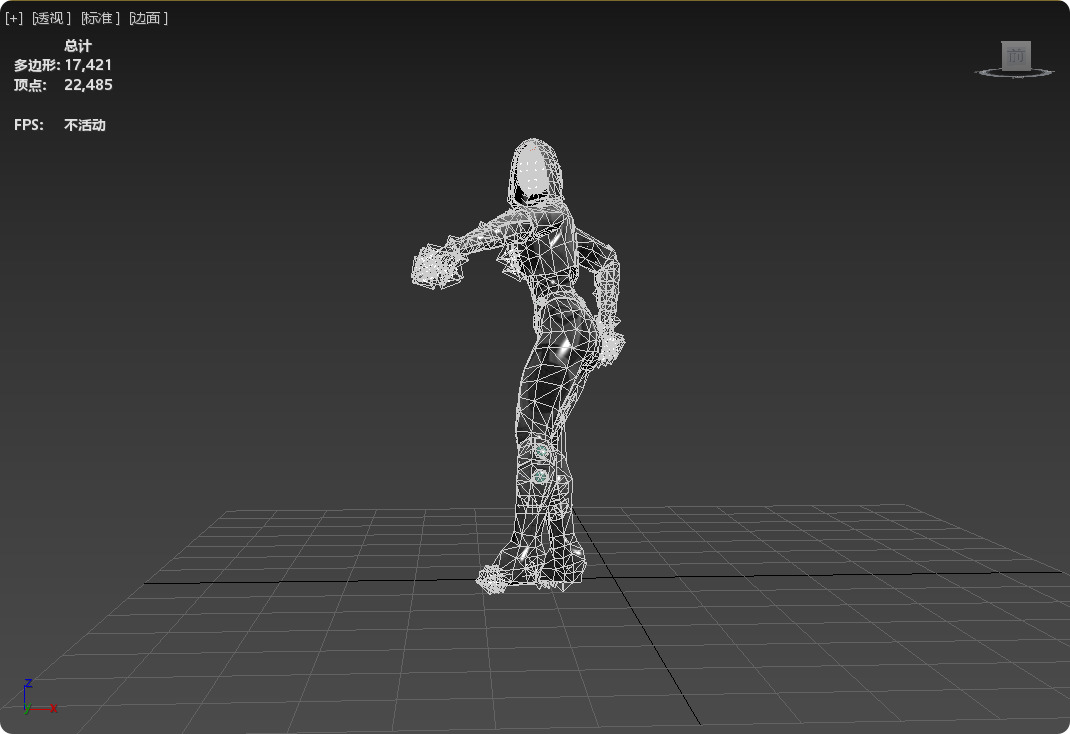Screen dimensions: 1070x734
Task: Click the 多边形 statistics label
Action: (x=37, y=65)
